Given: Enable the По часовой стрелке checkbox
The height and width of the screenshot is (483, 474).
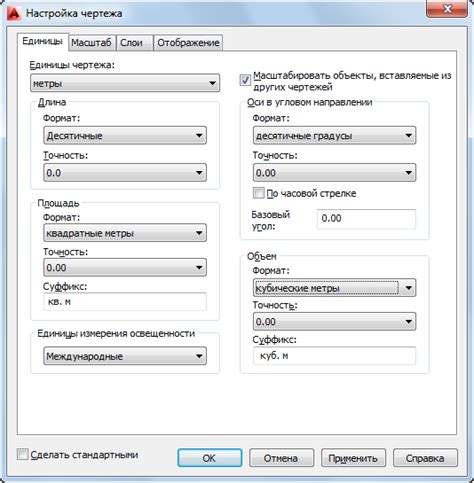Looking at the screenshot, I should tap(259, 193).
